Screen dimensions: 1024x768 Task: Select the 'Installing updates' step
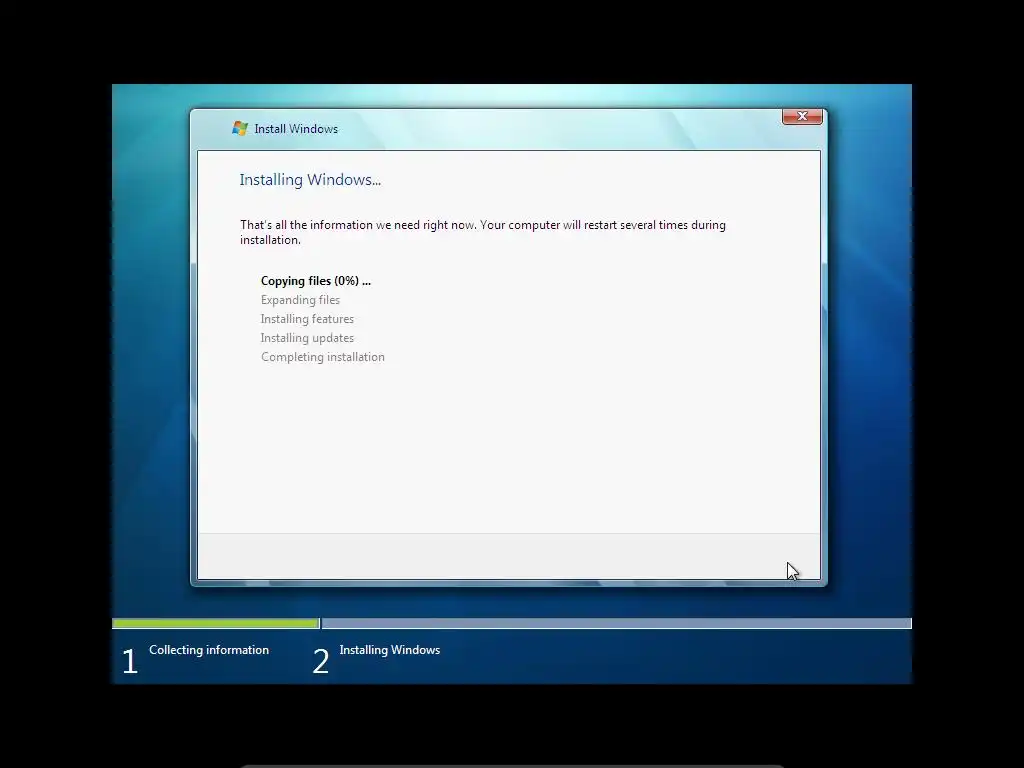tap(307, 338)
